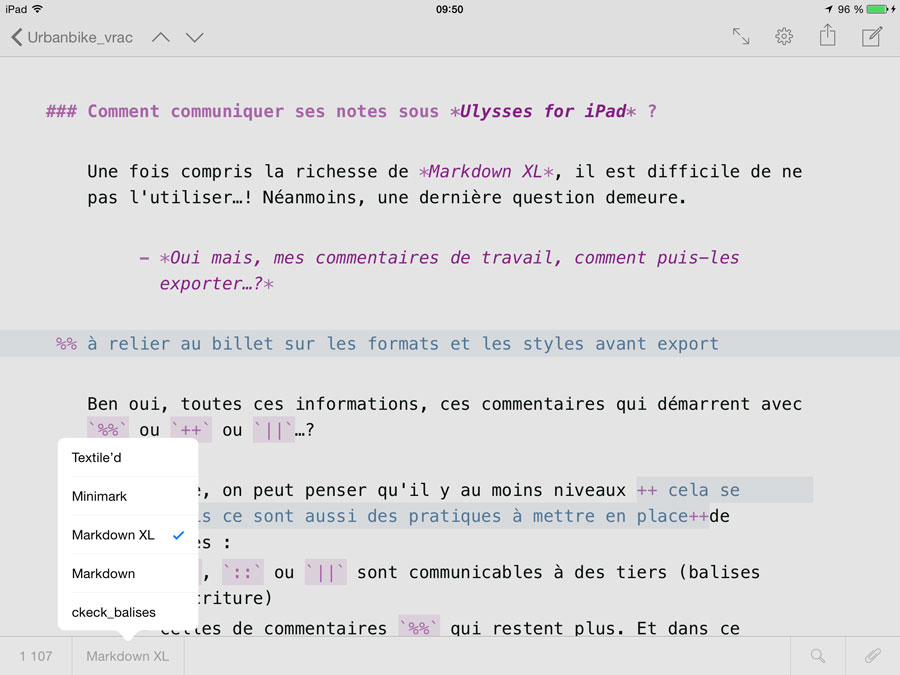Open attachments with paperclip icon

[x=873, y=656]
